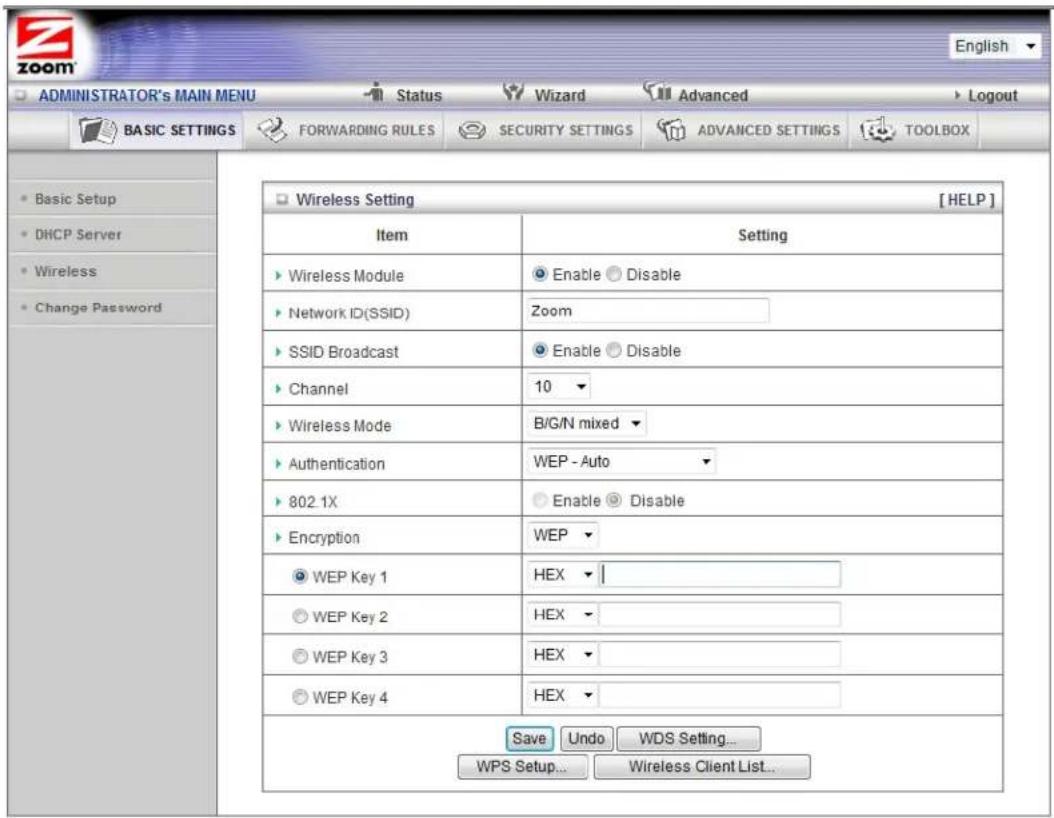Select WEP Key 4 radio button
The height and width of the screenshot is (818, 1054).
point(300,697)
